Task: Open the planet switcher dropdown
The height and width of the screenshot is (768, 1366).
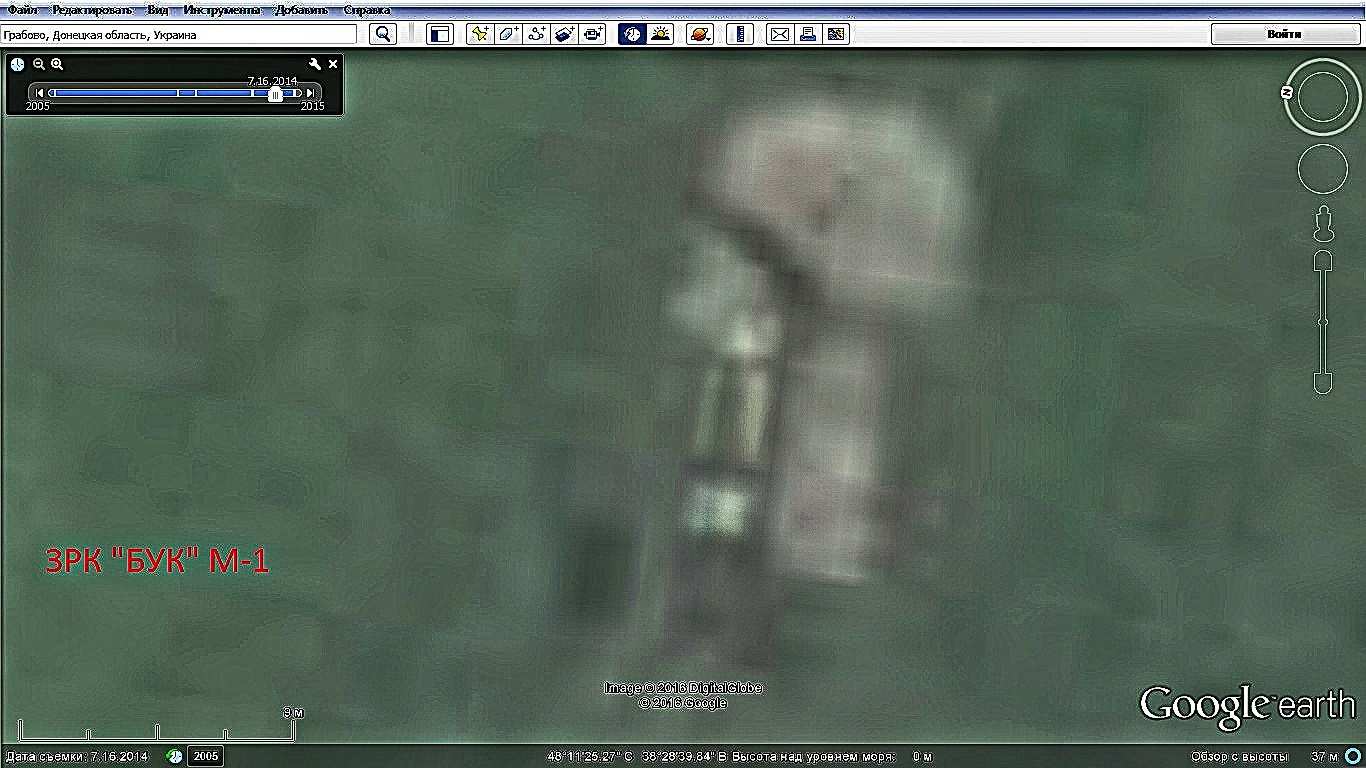Action: coord(699,34)
